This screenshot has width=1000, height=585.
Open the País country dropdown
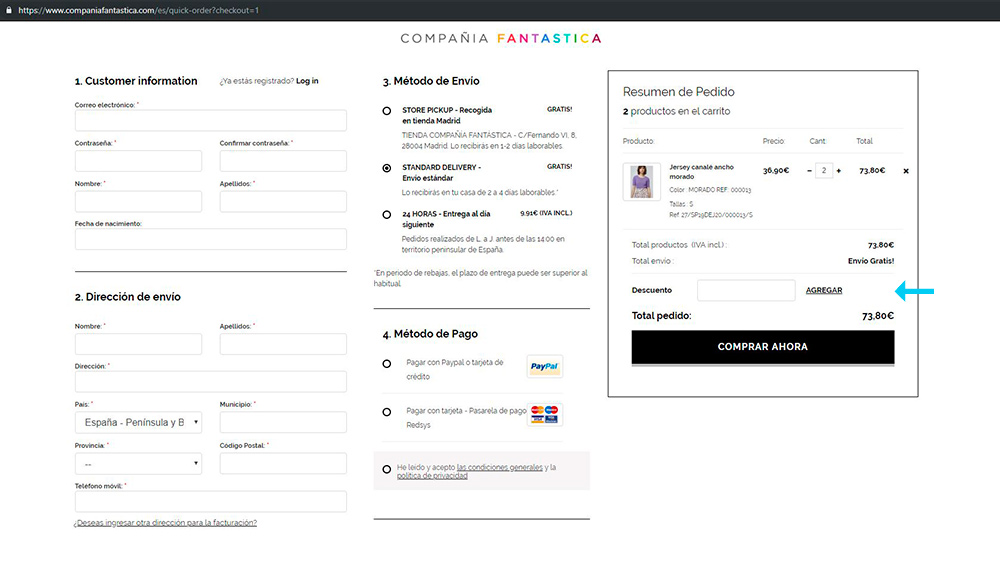(138, 422)
